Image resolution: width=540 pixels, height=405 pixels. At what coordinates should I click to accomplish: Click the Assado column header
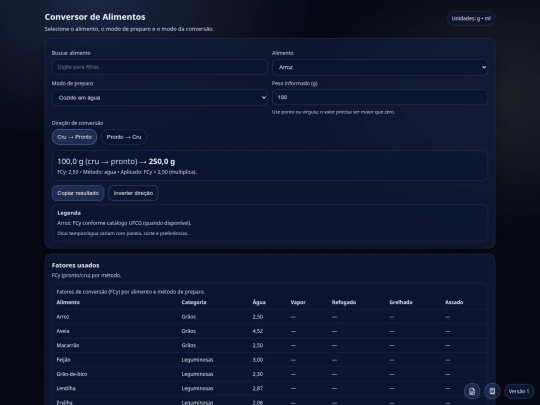[454, 302]
